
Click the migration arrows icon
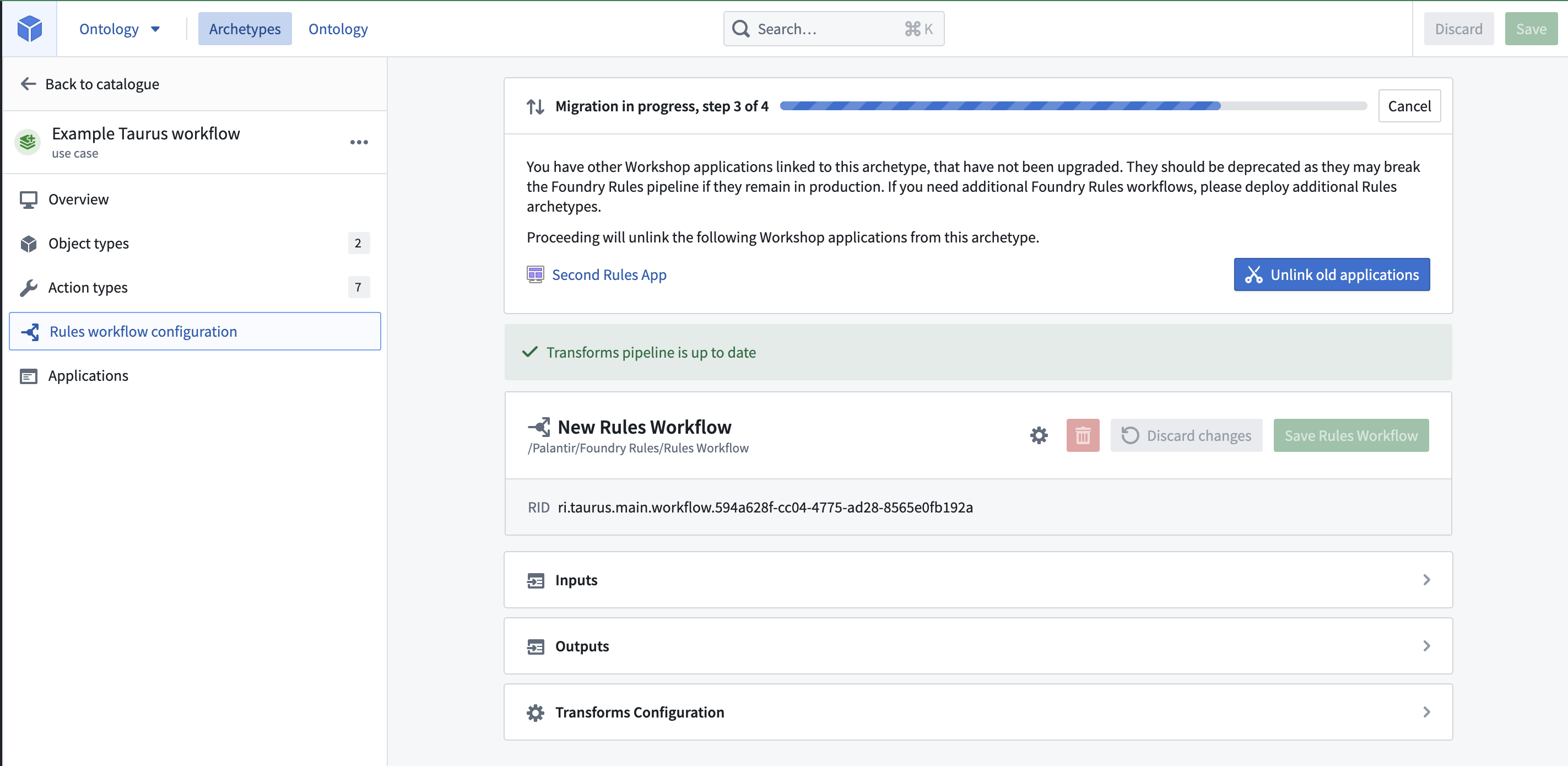click(535, 106)
